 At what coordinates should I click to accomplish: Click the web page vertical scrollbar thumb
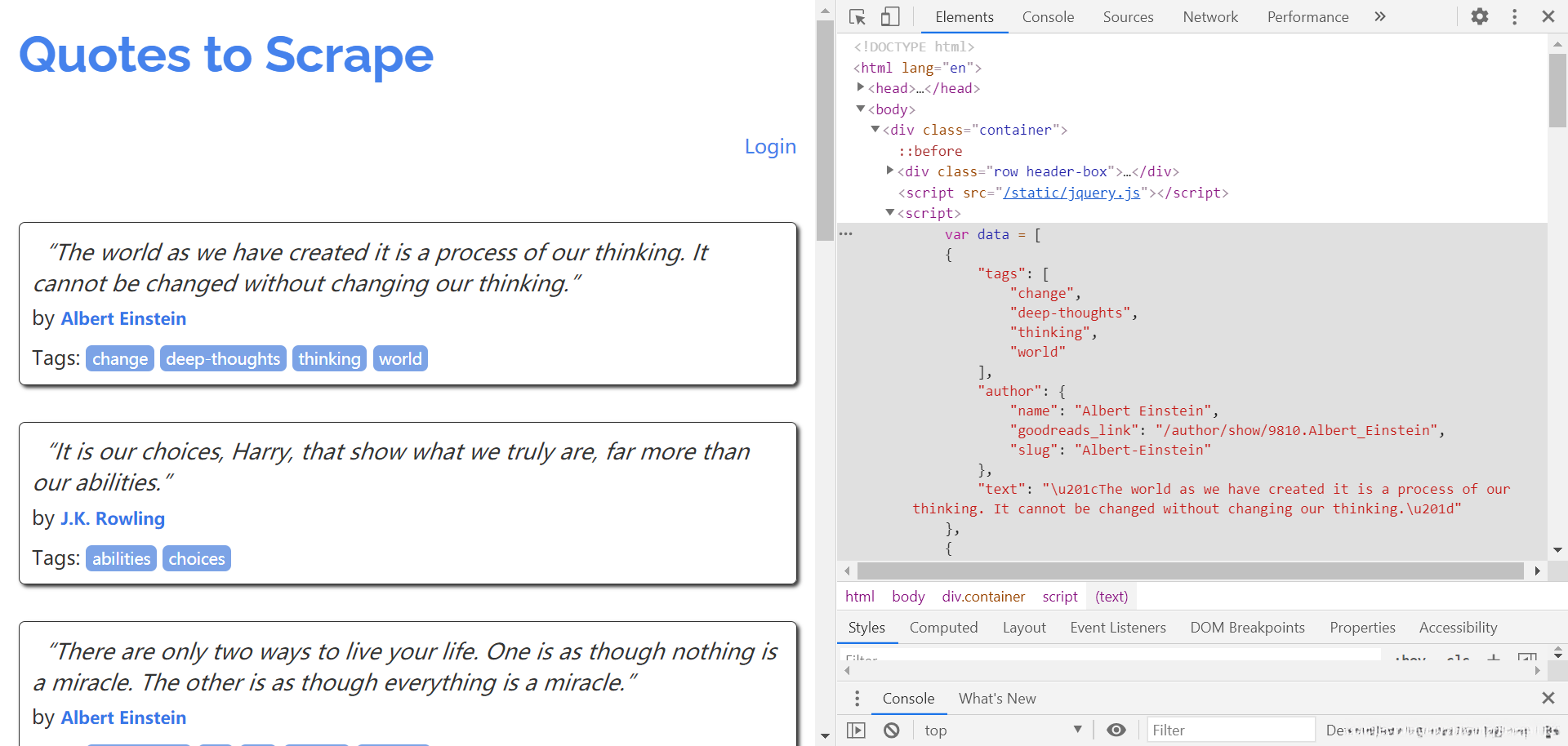(825, 131)
